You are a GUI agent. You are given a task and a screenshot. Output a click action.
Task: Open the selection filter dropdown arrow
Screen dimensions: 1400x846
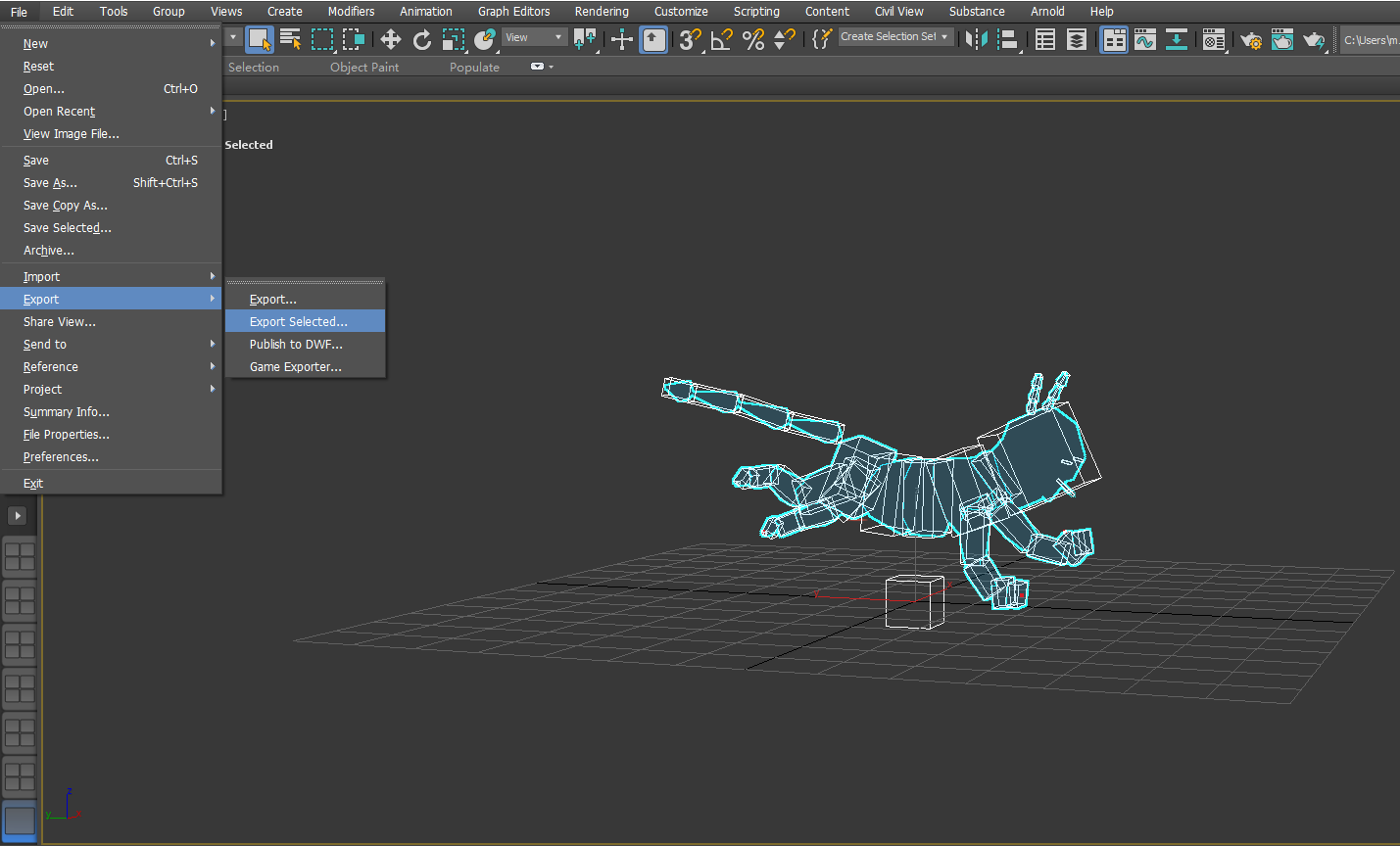pos(233,37)
